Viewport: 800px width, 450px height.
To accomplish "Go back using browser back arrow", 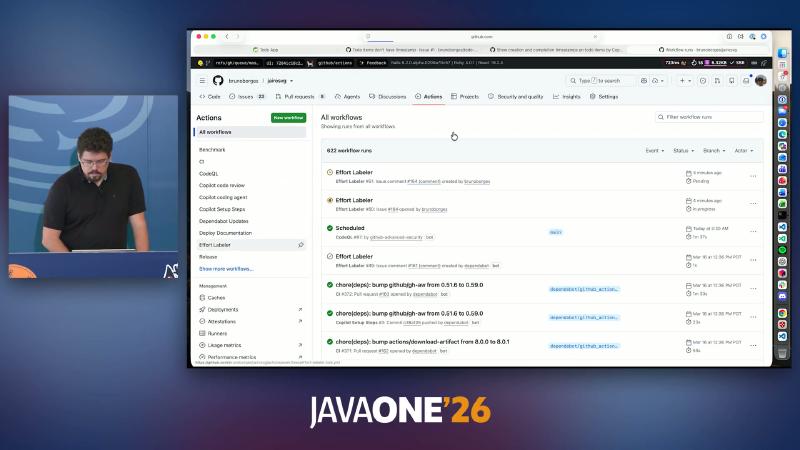I will point(227,37).
